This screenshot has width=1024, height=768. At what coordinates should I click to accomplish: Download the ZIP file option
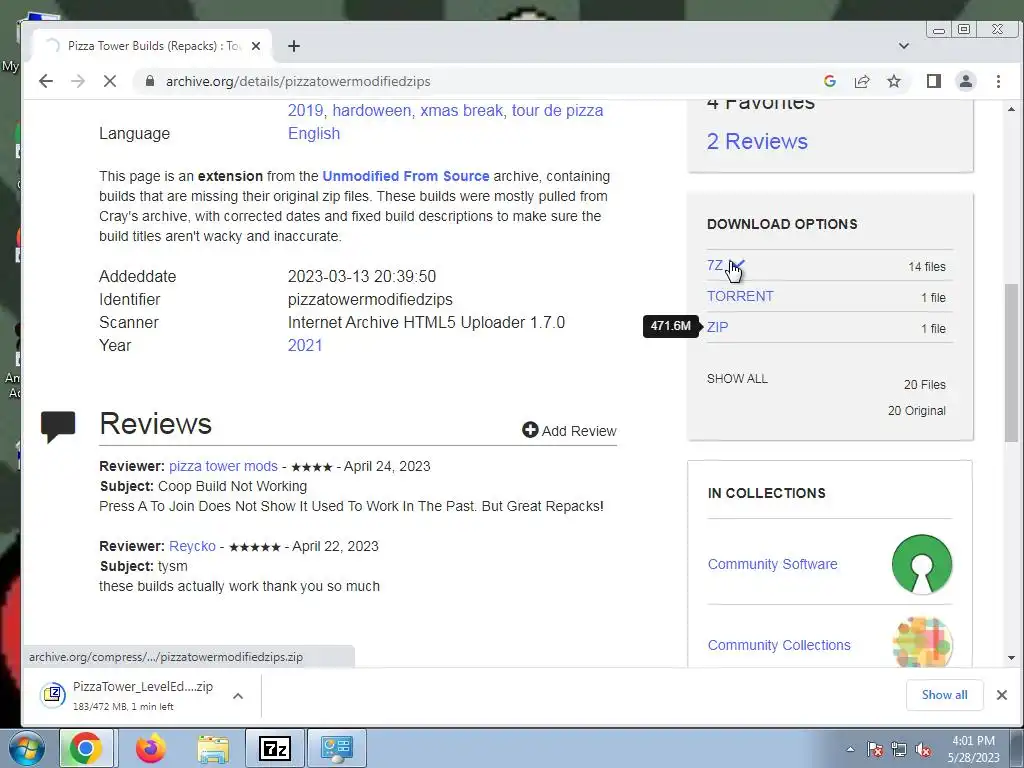click(x=717, y=327)
